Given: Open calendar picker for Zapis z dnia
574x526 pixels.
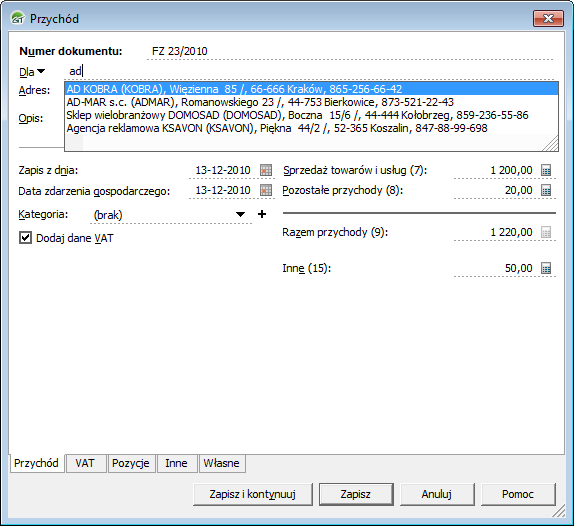Looking at the screenshot, I should point(266,170).
